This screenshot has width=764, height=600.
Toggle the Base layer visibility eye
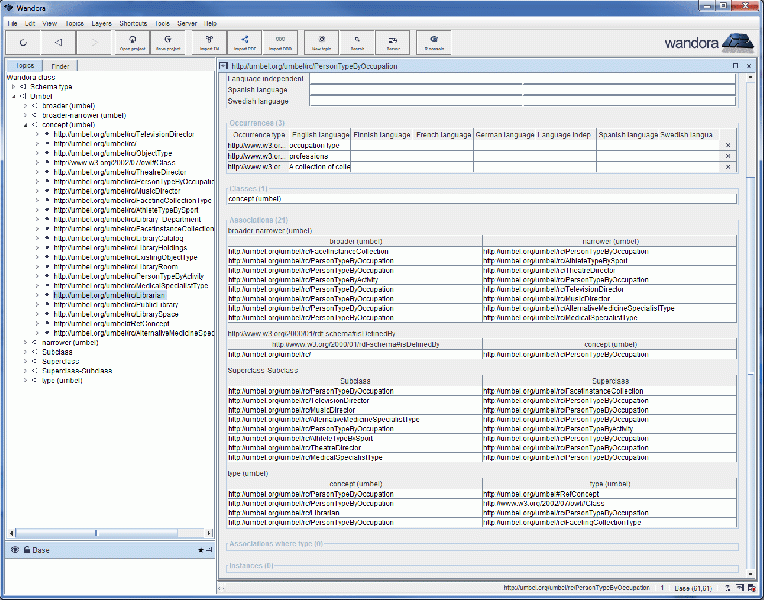click(x=14, y=550)
